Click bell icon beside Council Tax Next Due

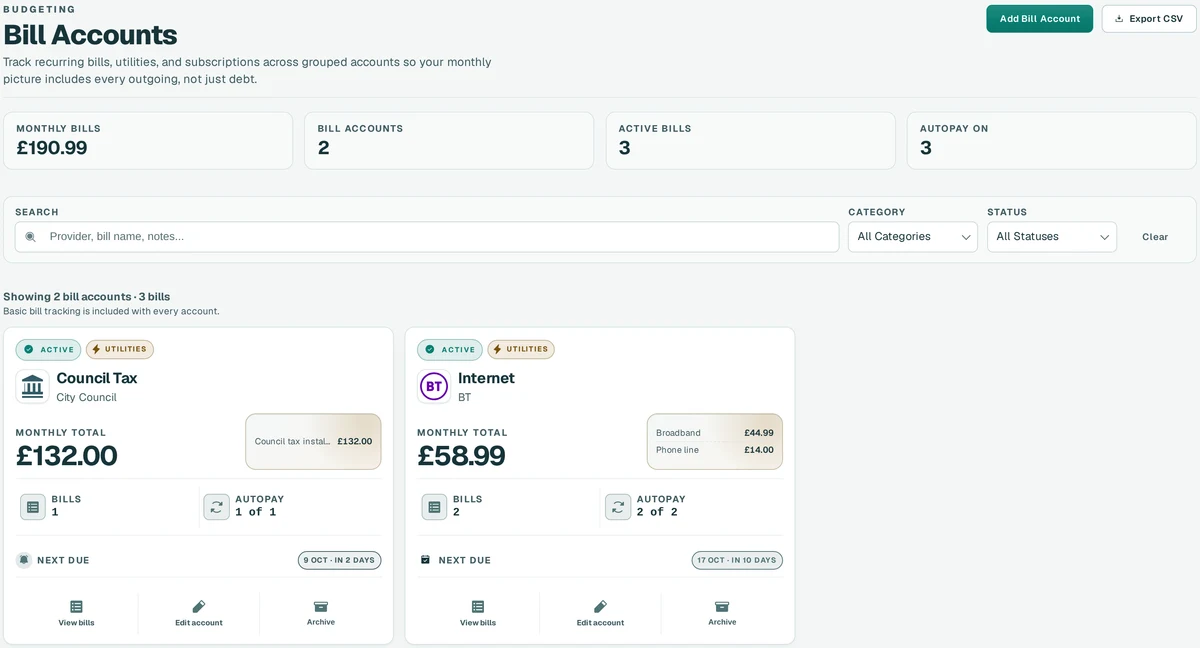[24, 560]
